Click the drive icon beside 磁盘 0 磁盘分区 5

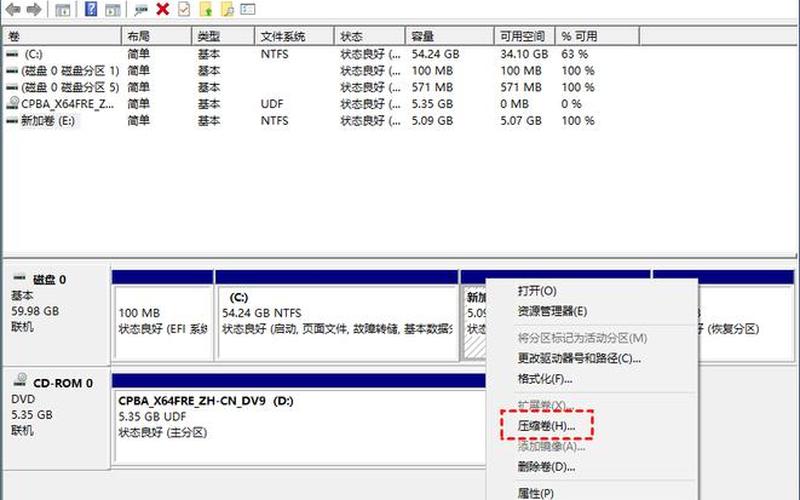pos(12,87)
